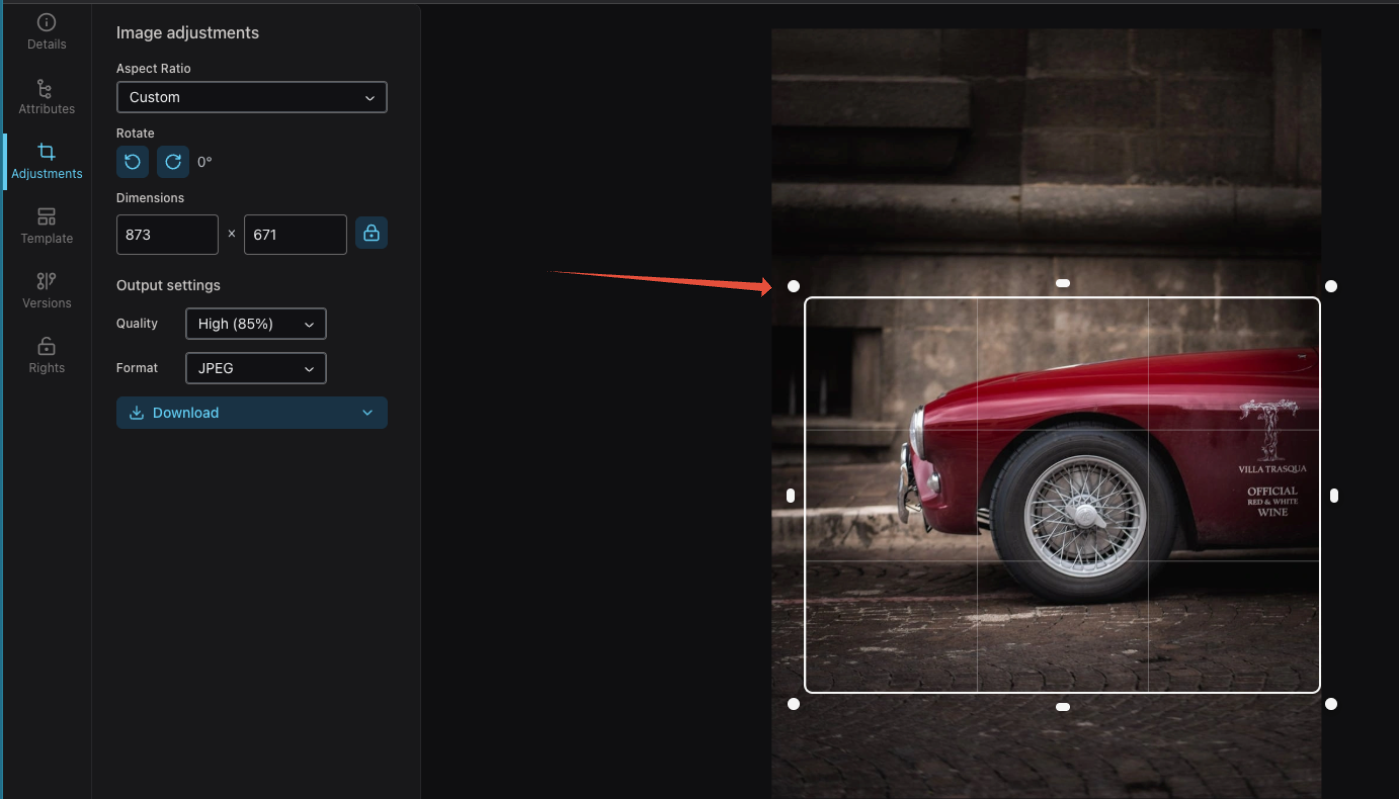Screen dimensions: 1399x799
Task: Open the Quality dropdown
Action: point(256,323)
